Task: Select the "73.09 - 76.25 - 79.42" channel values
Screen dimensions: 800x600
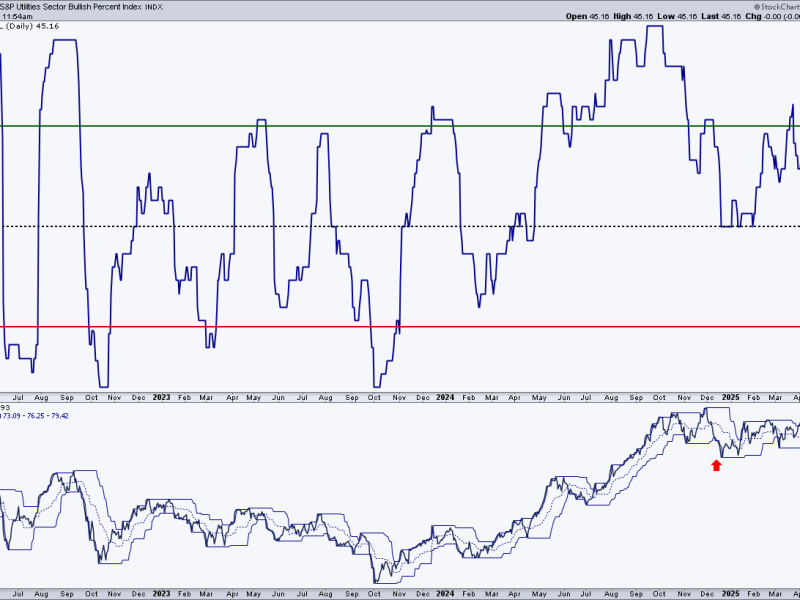Action: 35,416
